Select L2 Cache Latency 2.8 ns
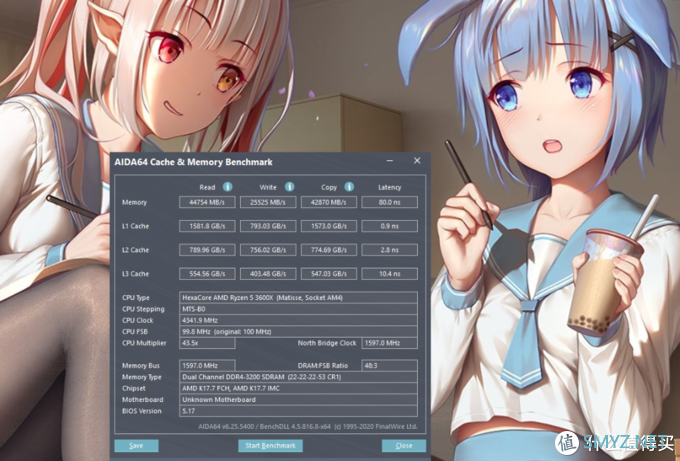This screenshot has width=680, height=461. (389, 250)
